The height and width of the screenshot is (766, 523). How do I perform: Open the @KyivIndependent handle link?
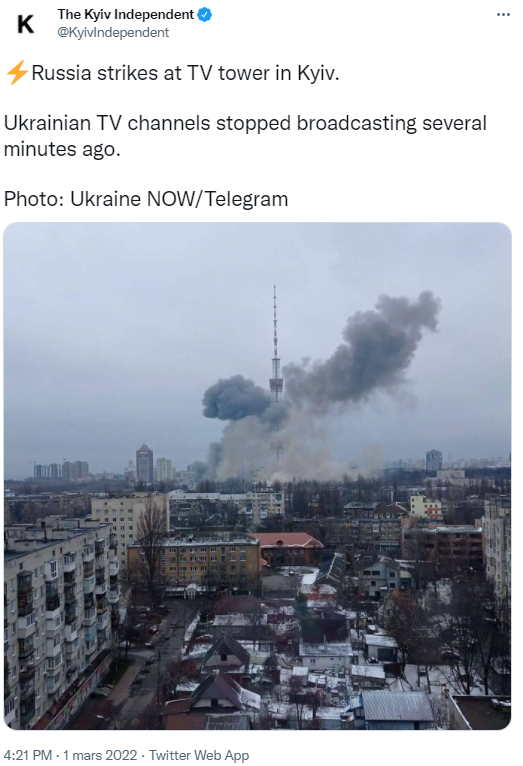[x=113, y=32]
